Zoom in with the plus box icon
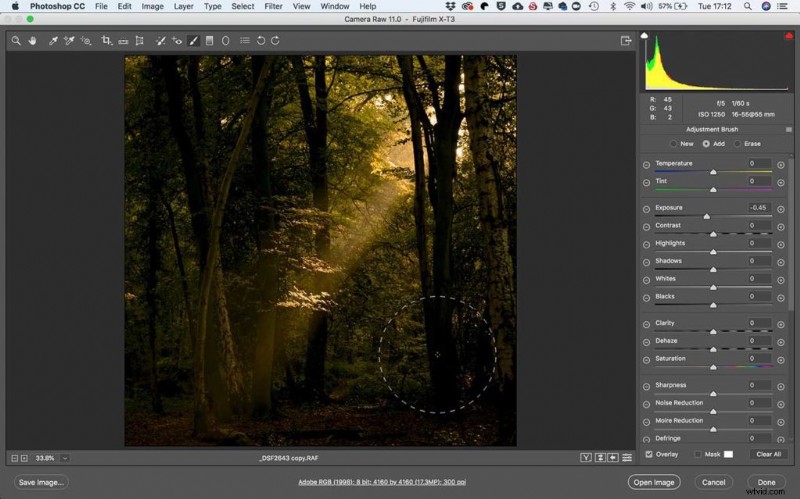The image size is (800, 499). point(24,458)
